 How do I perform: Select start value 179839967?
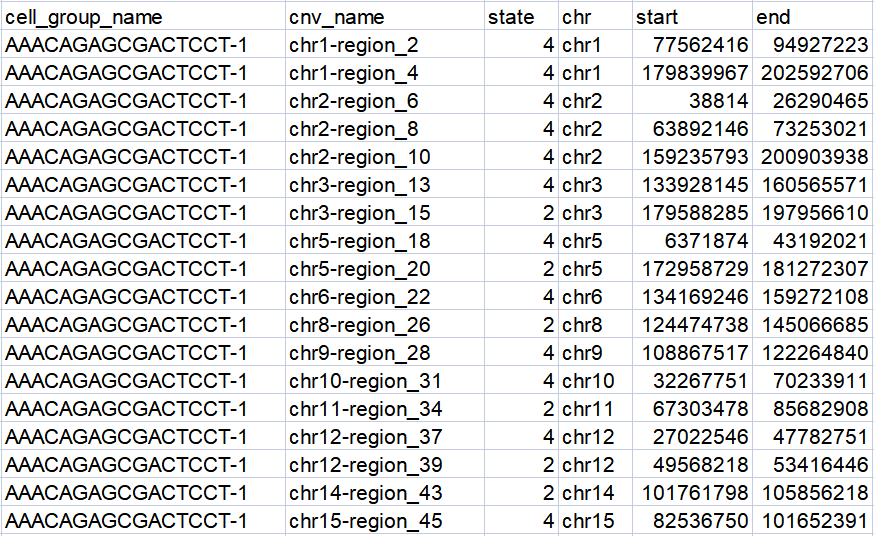(x=692, y=72)
